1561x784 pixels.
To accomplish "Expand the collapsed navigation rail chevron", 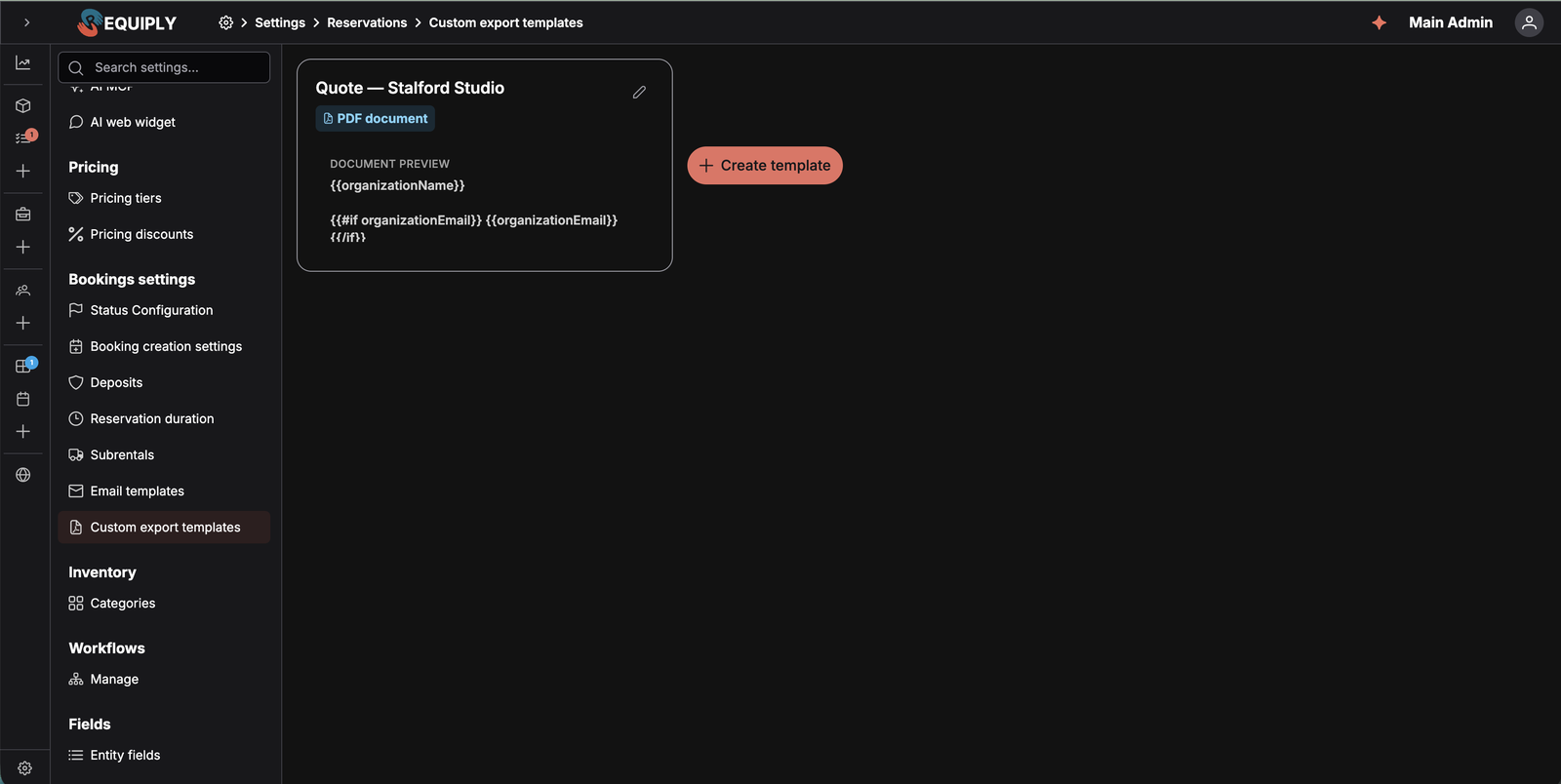I will [x=26, y=22].
